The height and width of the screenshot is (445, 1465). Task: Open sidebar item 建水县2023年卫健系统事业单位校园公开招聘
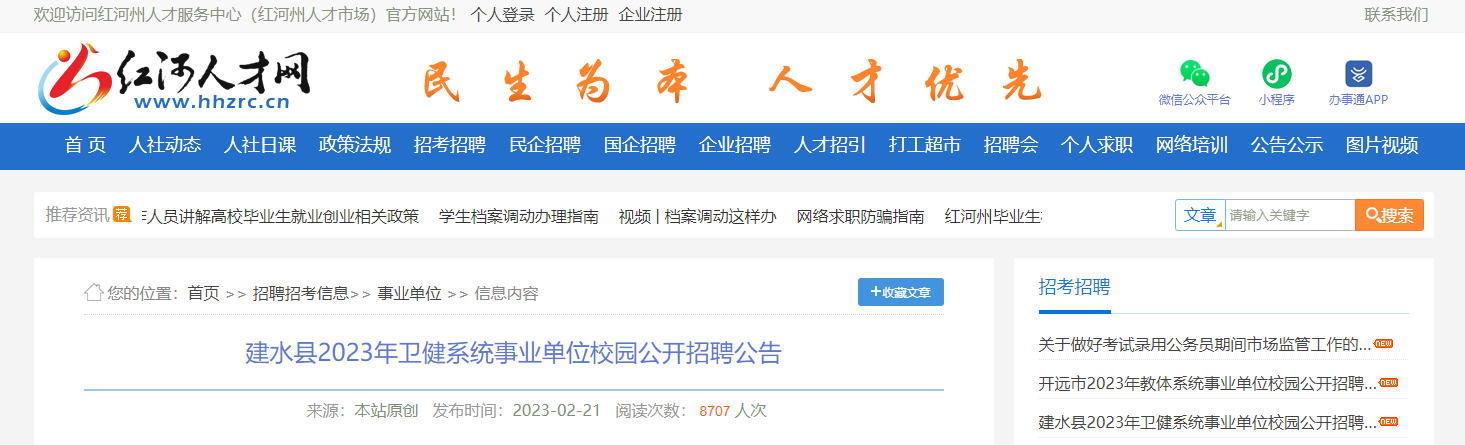[x=1207, y=421]
